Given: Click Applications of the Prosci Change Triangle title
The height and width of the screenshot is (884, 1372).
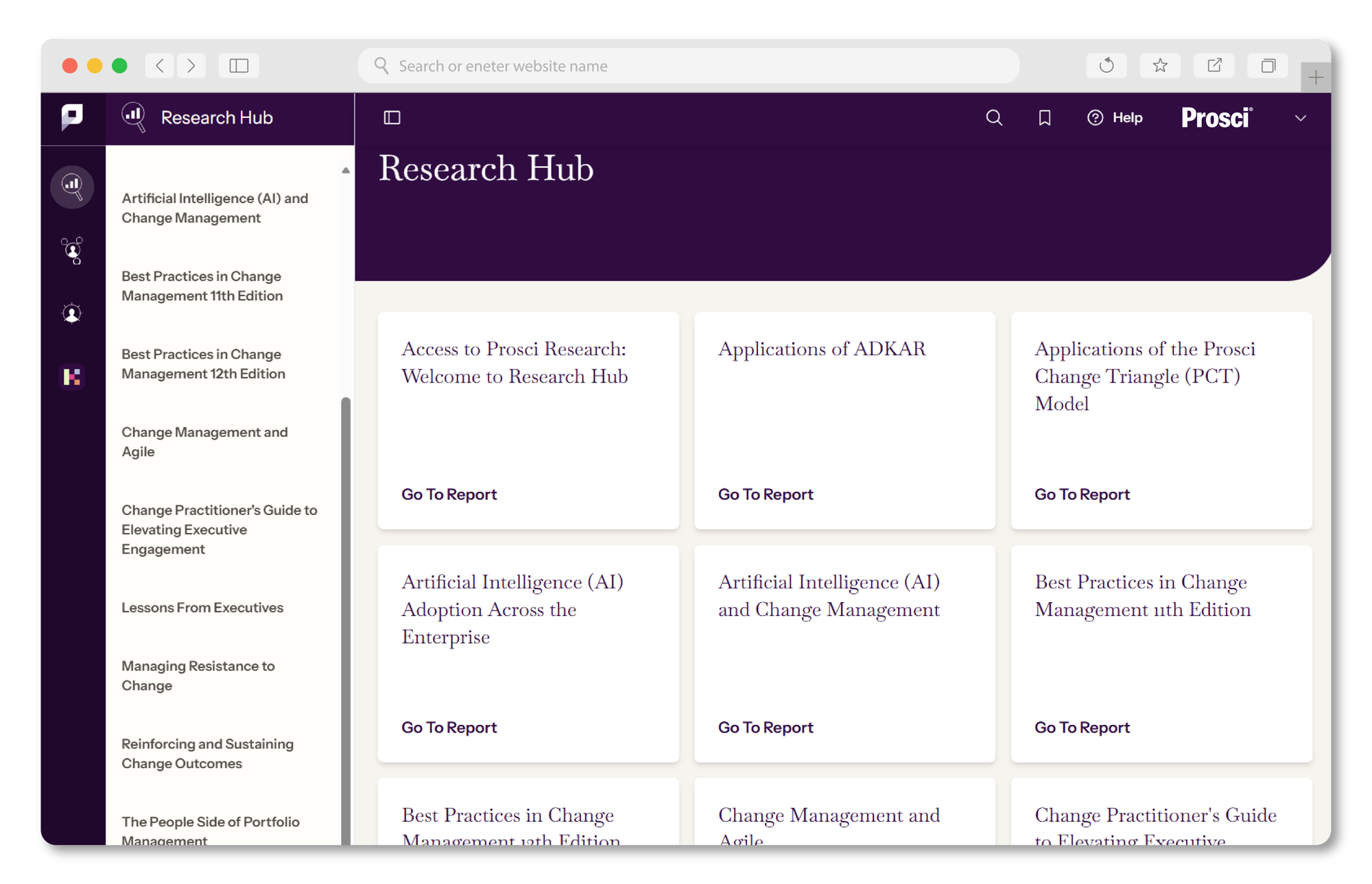Looking at the screenshot, I should (x=1145, y=377).
